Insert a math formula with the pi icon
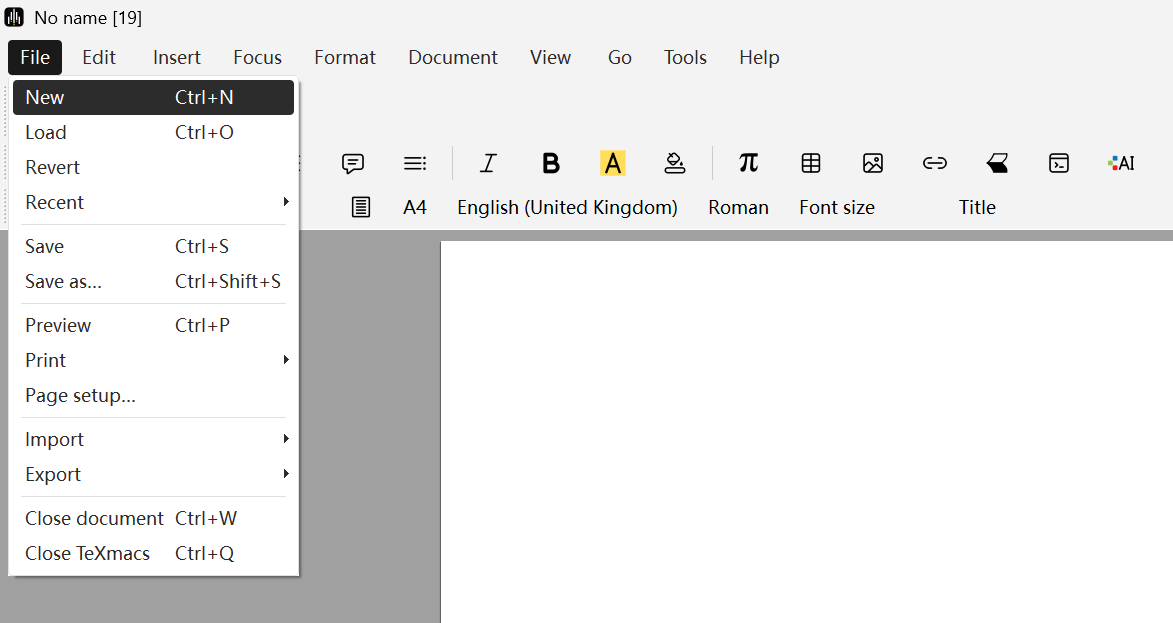Screen dimensions: 1173x623 click(749, 163)
